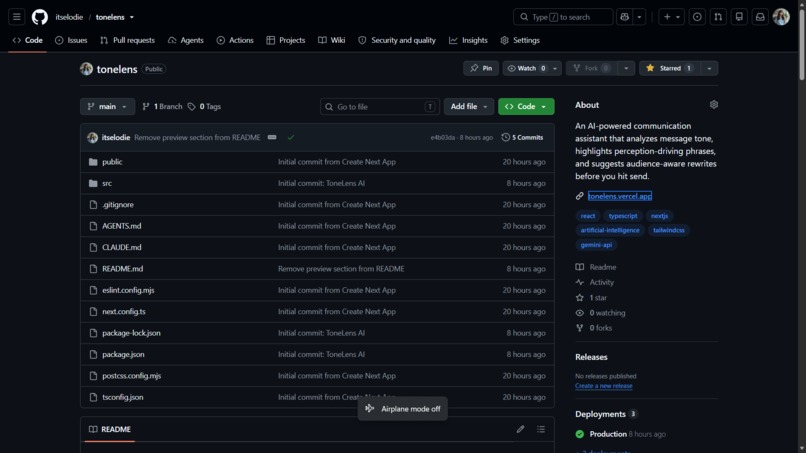Open the src folder
The image size is (806, 453).
click(x=107, y=183)
